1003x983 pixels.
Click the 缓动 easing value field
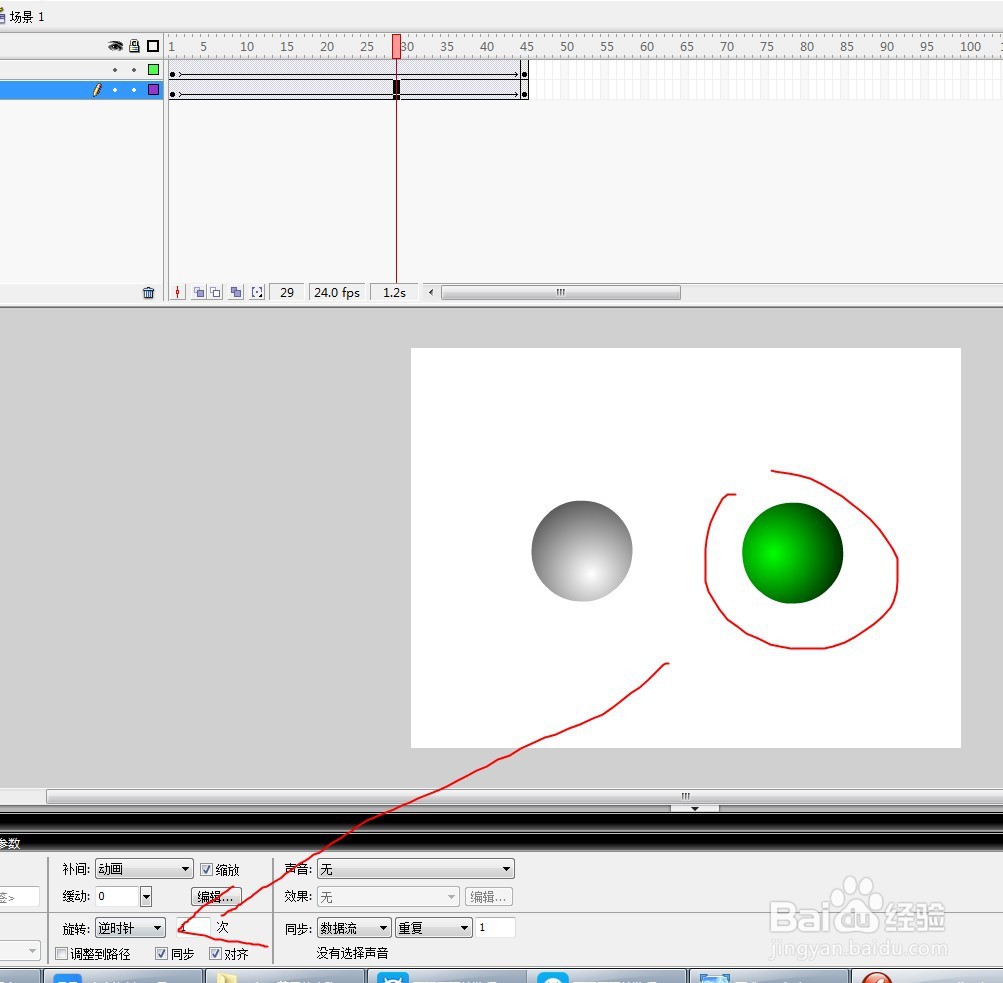click(x=117, y=897)
